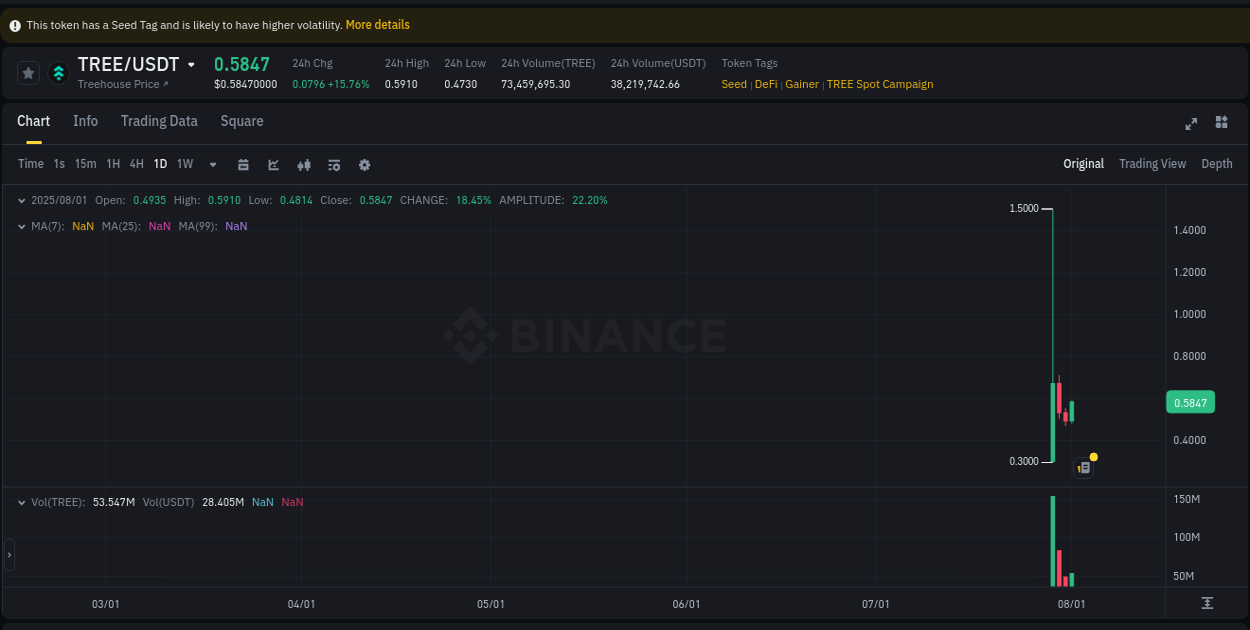The height and width of the screenshot is (630, 1250).
Task: Open the Square tab
Action: click(241, 121)
